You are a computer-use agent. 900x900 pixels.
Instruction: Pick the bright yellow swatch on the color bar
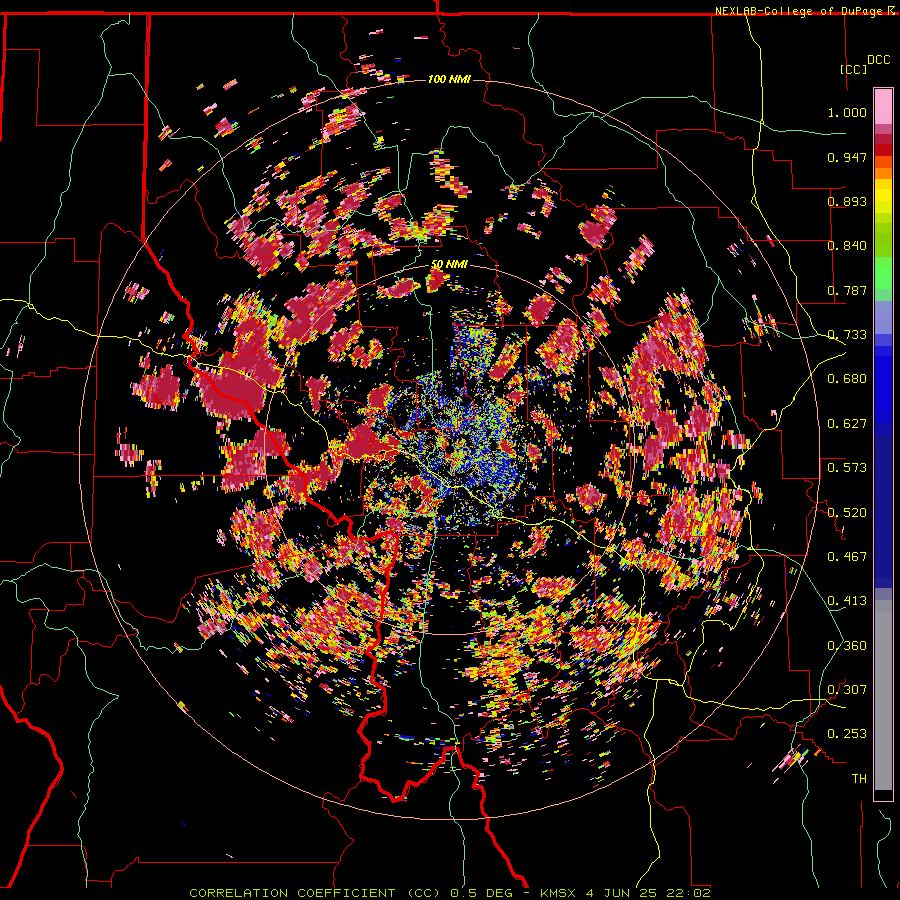pyautogui.click(x=883, y=196)
